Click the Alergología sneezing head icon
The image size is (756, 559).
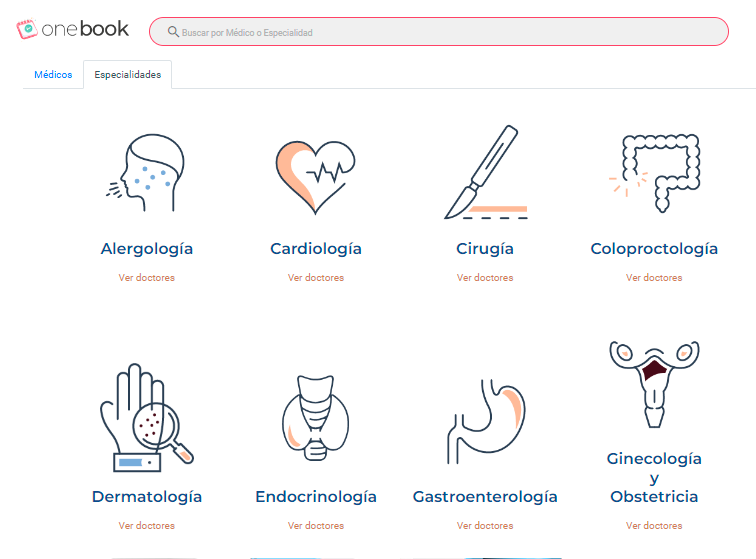(146, 173)
